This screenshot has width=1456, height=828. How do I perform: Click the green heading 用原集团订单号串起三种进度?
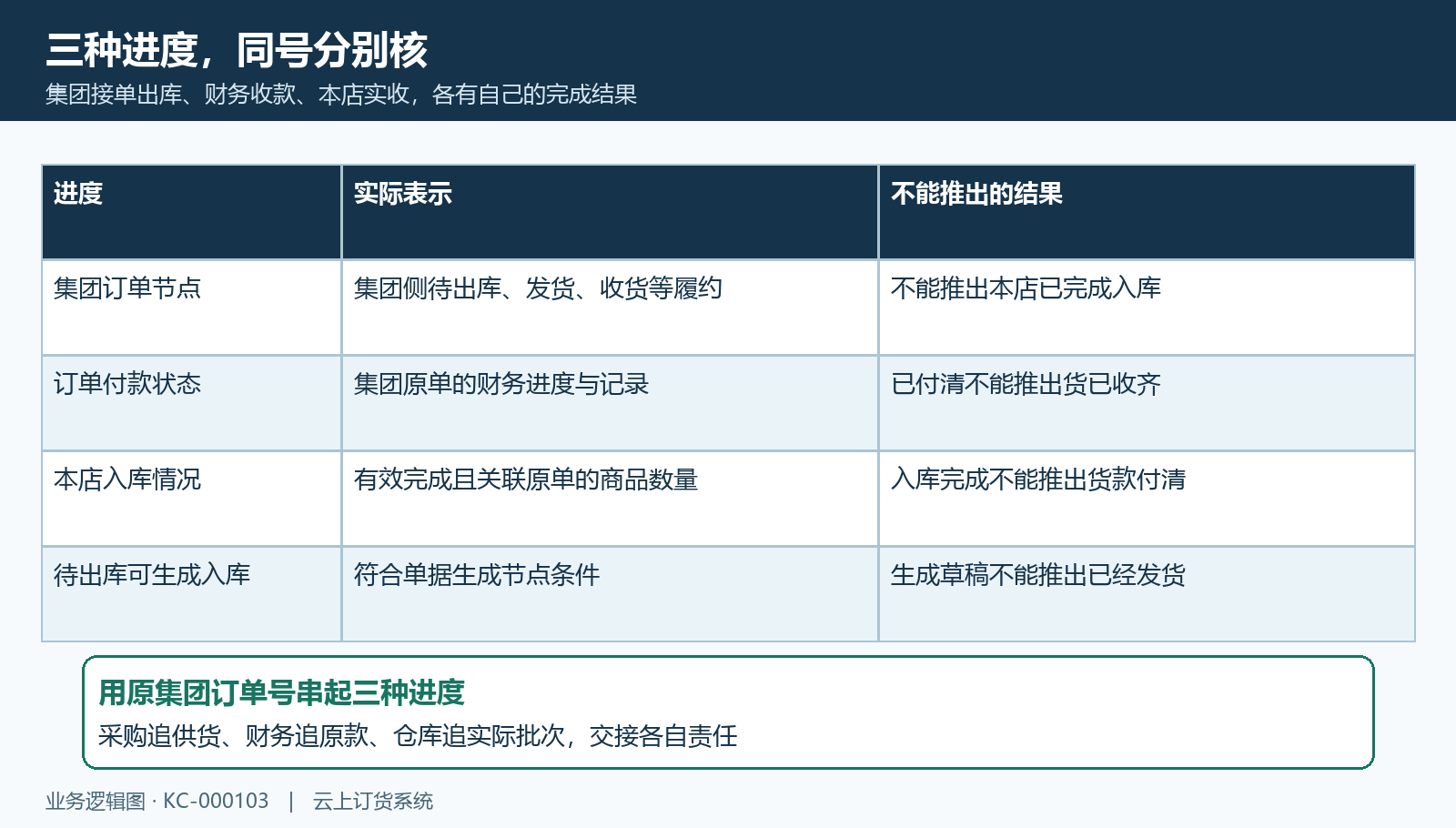[281, 693]
